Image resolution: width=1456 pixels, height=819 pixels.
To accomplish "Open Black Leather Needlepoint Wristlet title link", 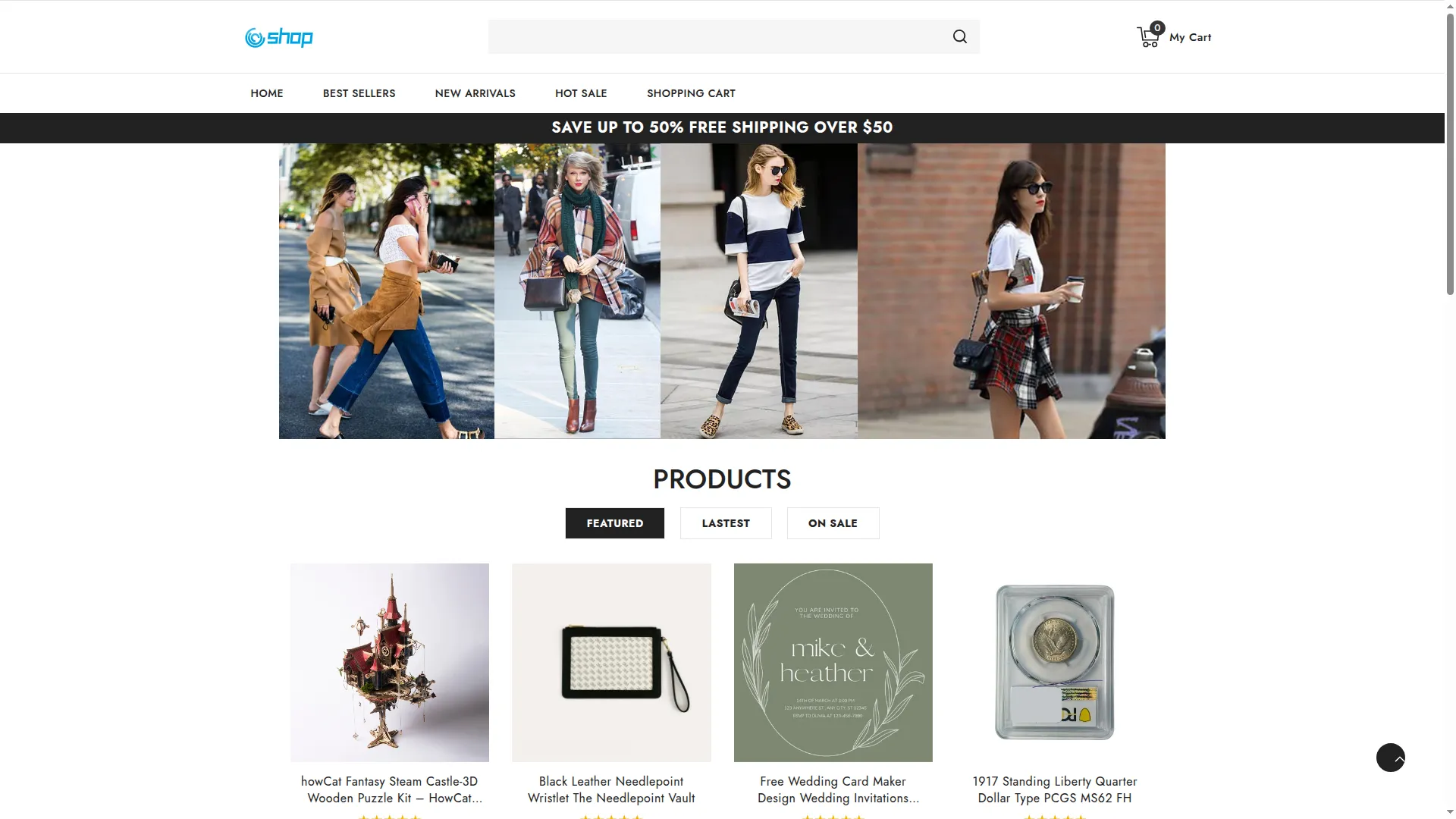I will pyautogui.click(x=611, y=789).
